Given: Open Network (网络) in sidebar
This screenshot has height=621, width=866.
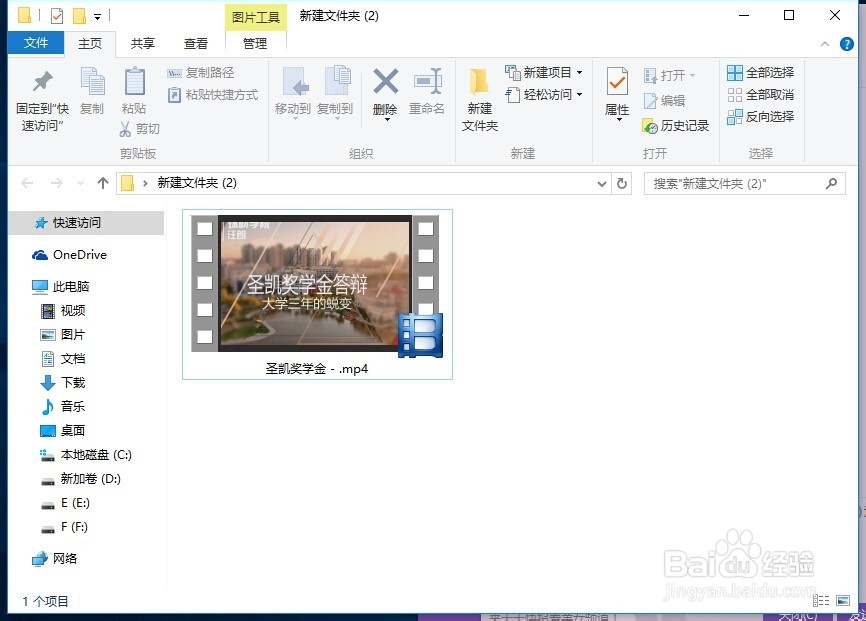Looking at the screenshot, I should 54,559.
